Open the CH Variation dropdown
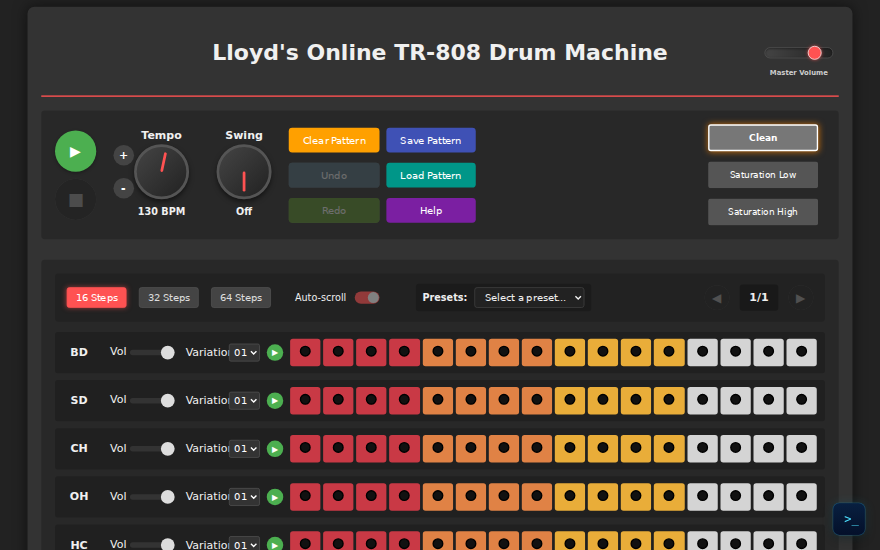The height and width of the screenshot is (550, 880). [x=244, y=449]
